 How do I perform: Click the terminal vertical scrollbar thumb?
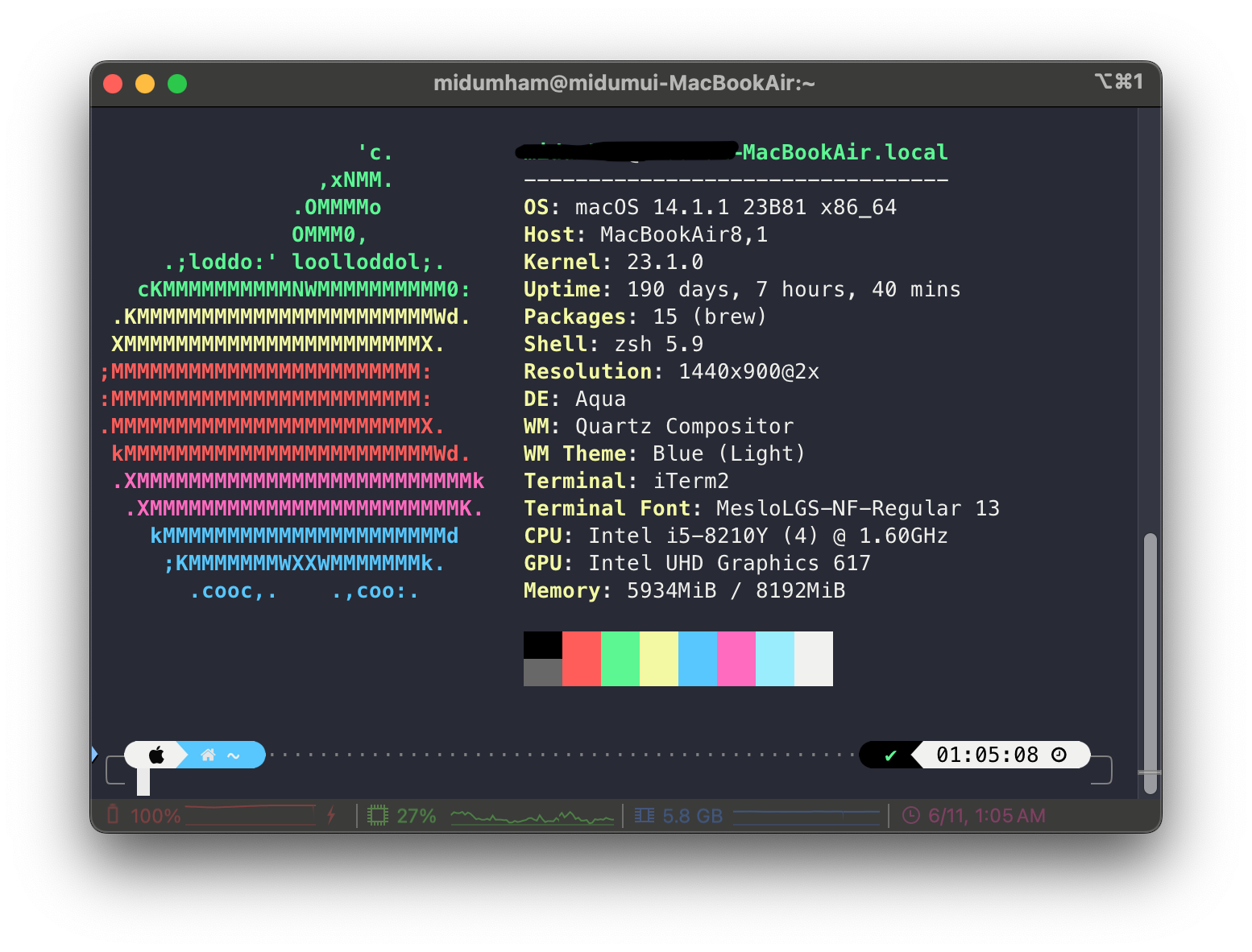[x=1150, y=663]
